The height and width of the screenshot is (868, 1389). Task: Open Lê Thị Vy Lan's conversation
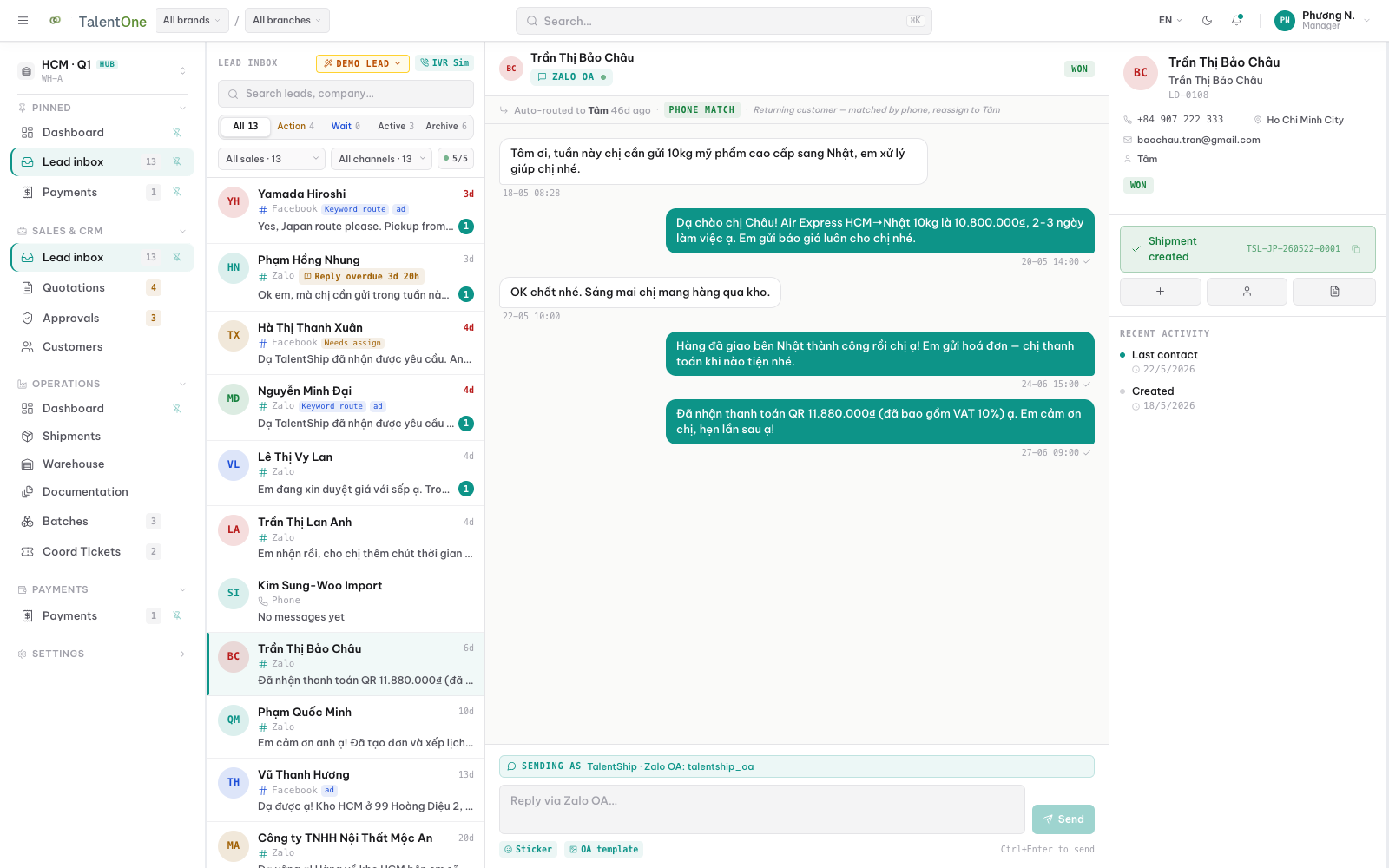point(346,473)
